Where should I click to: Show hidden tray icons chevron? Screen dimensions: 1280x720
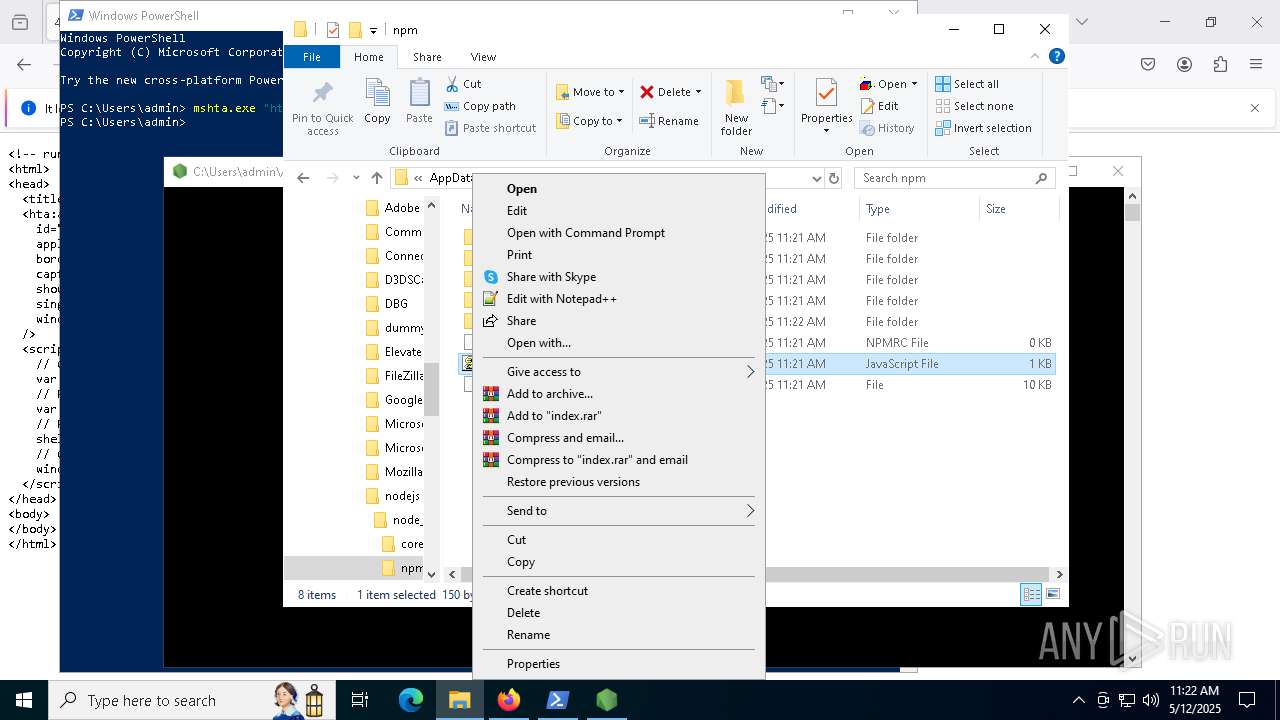coord(1078,700)
